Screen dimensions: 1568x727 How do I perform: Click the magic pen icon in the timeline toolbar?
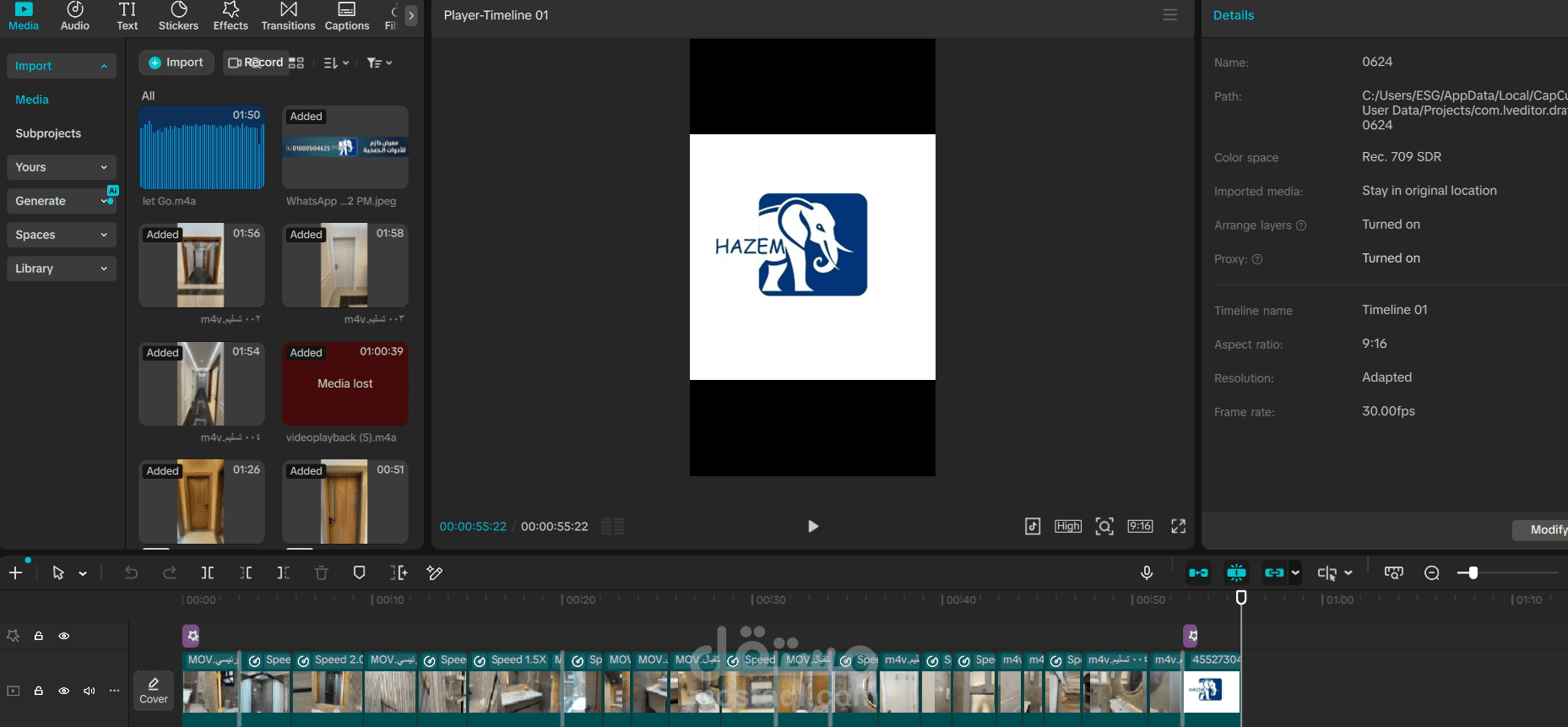(435, 573)
